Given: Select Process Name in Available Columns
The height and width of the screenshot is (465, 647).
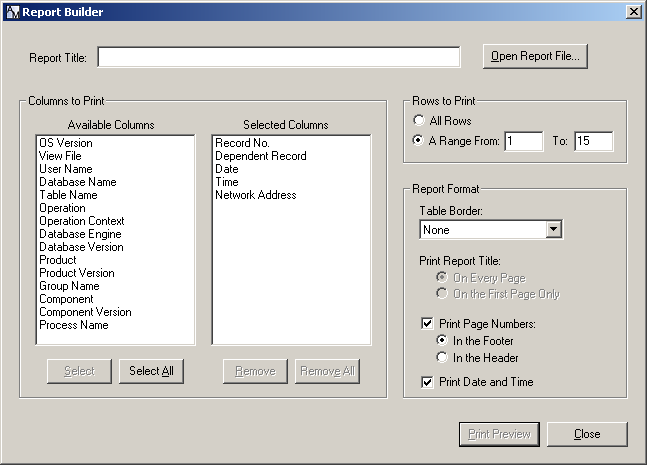Looking at the screenshot, I should [x=73, y=325].
